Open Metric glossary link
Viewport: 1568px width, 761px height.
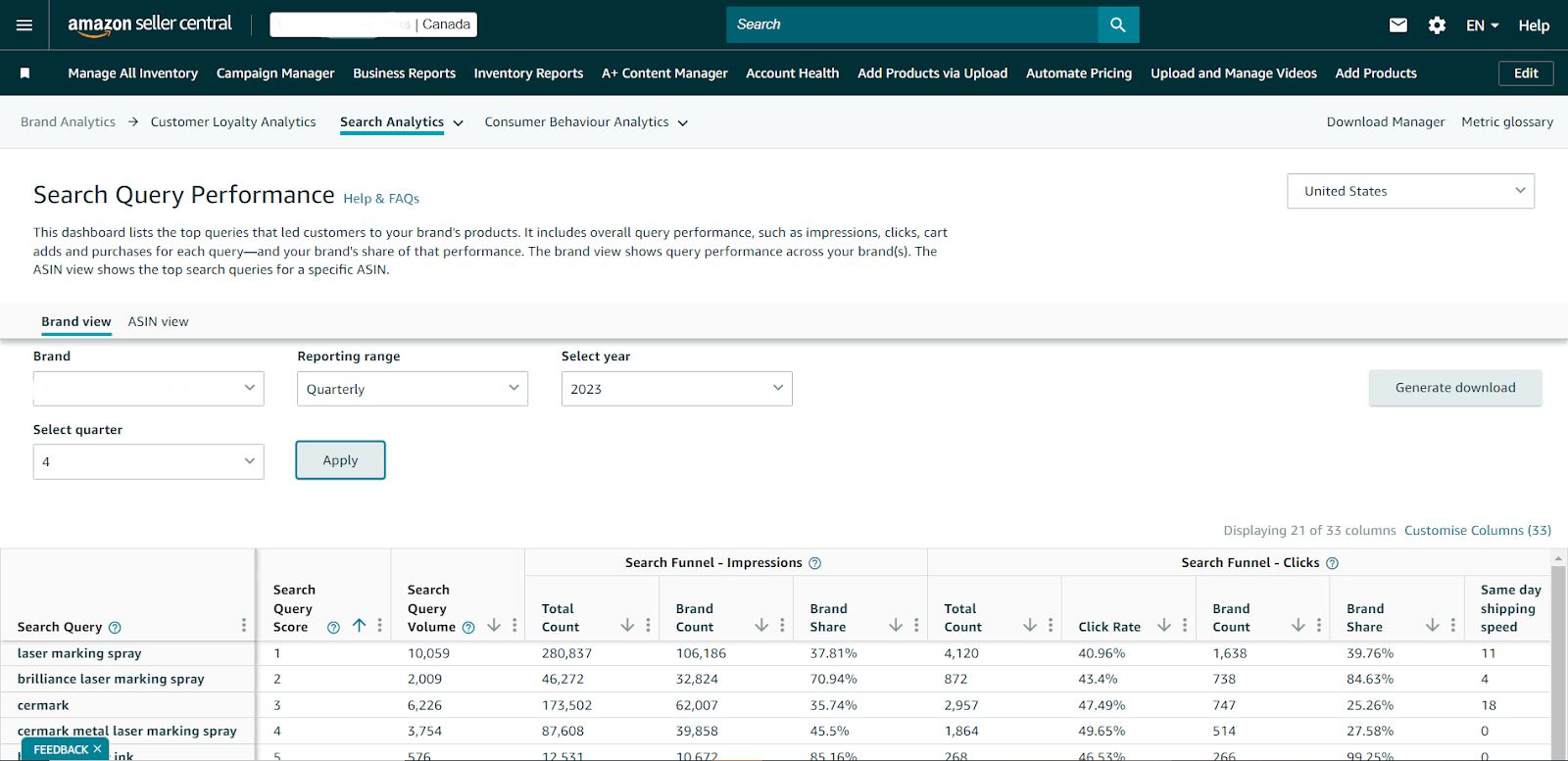point(1507,122)
